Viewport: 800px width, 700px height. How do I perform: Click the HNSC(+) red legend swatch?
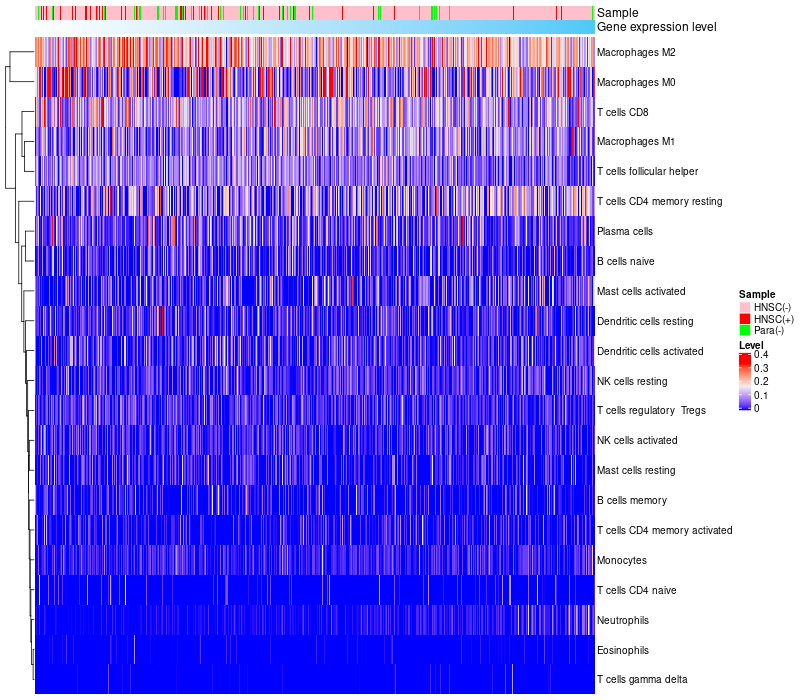click(x=745, y=319)
